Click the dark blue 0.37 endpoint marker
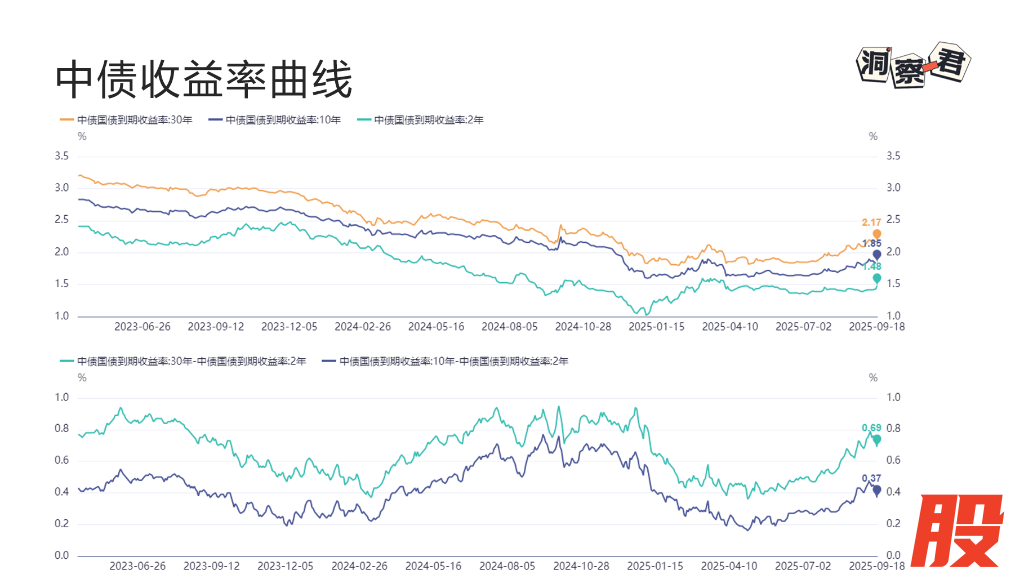The height and width of the screenshot is (586, 1024). tap(877, 490)
